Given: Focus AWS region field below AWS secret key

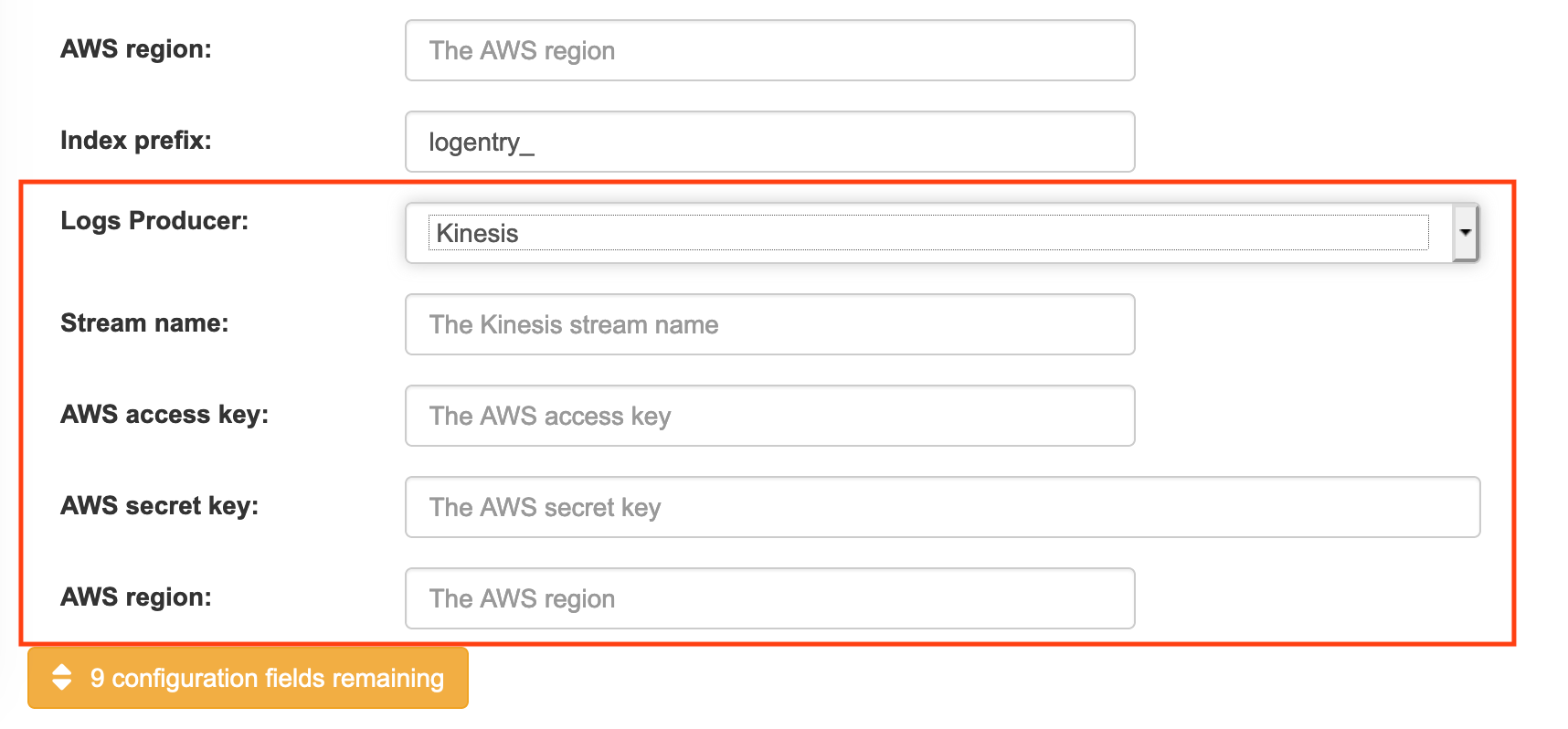Looking at the screenshot, I should (769, 598).
